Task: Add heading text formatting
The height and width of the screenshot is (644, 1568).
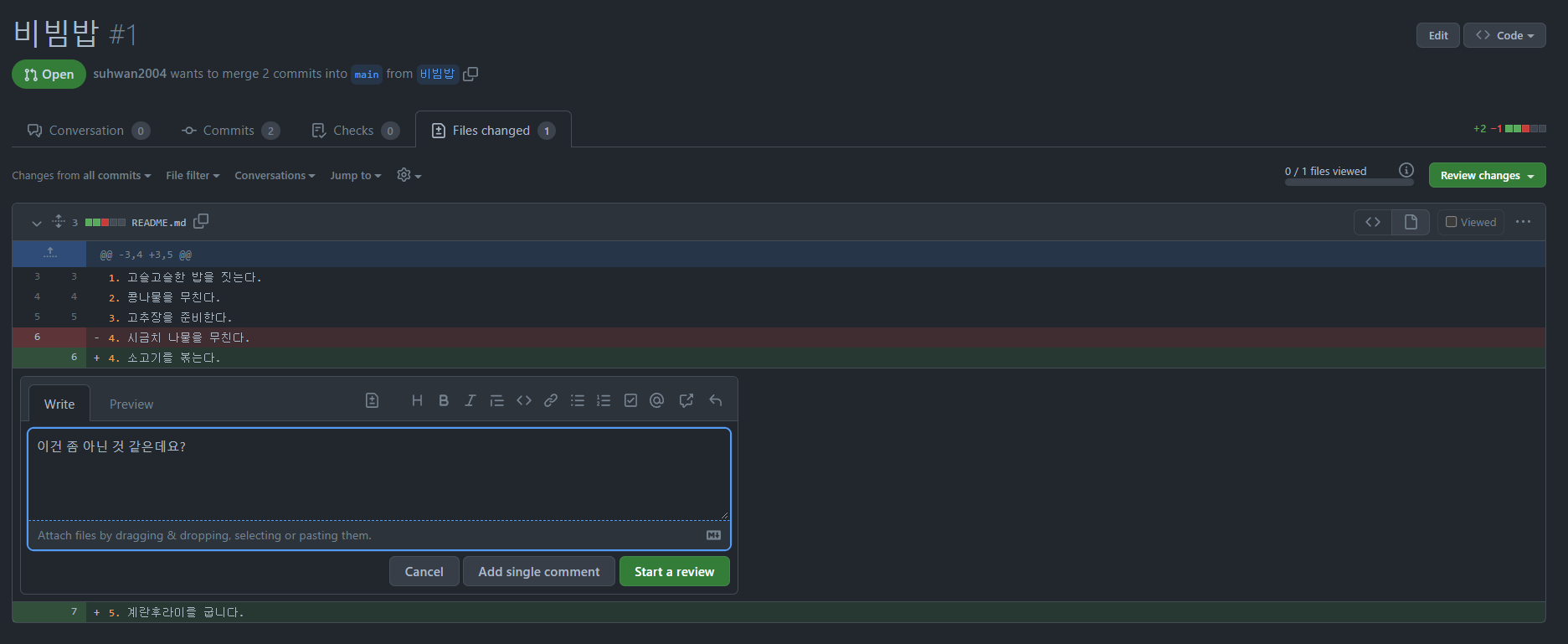Action: click(417, 401)
